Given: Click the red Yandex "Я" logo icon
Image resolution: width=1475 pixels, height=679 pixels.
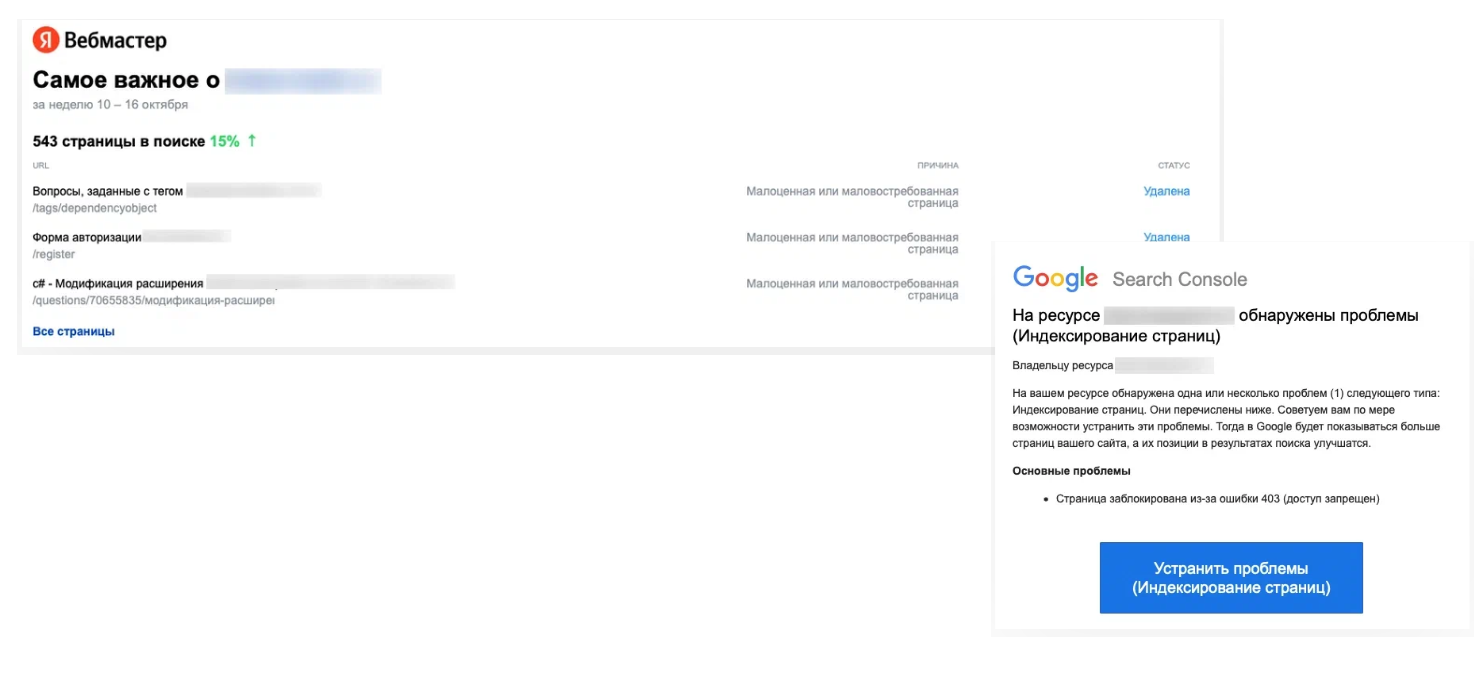Looking at the screenshot, I should point(45,40).
